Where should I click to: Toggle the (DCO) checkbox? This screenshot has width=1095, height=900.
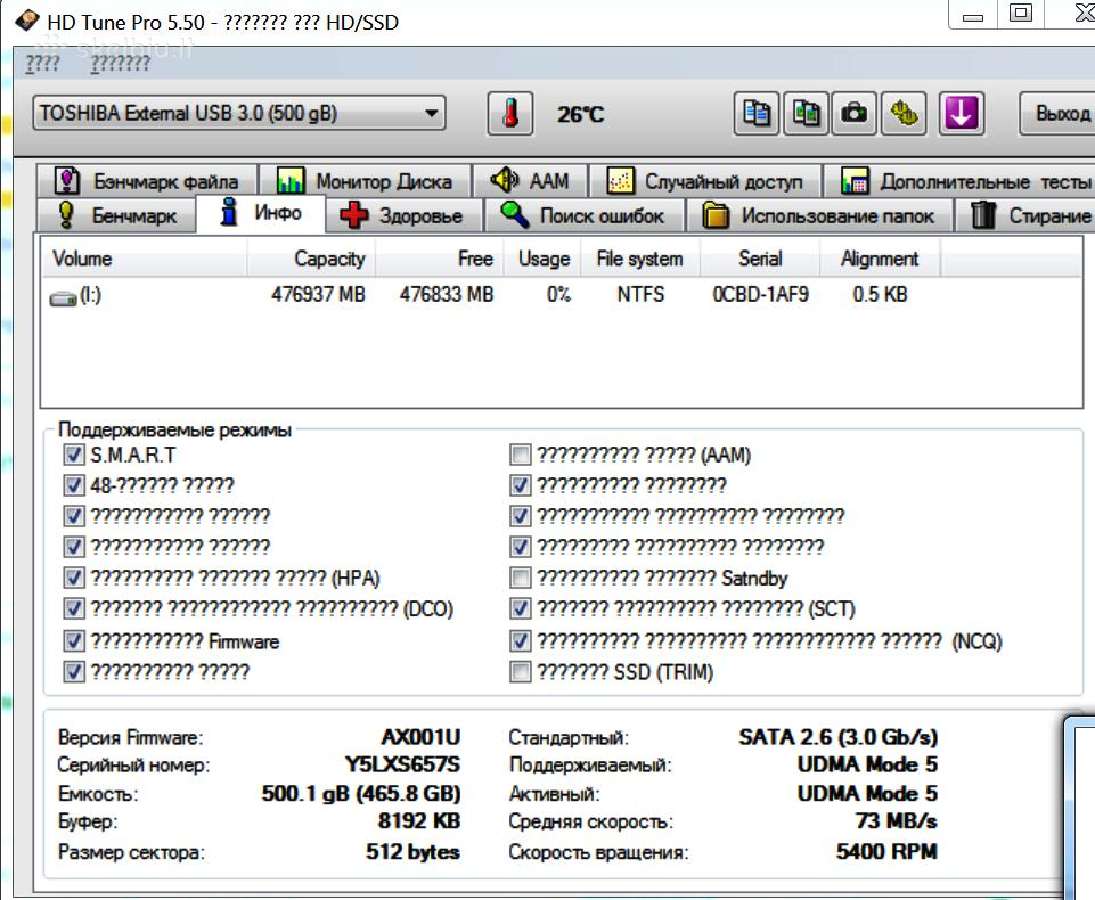73,608
